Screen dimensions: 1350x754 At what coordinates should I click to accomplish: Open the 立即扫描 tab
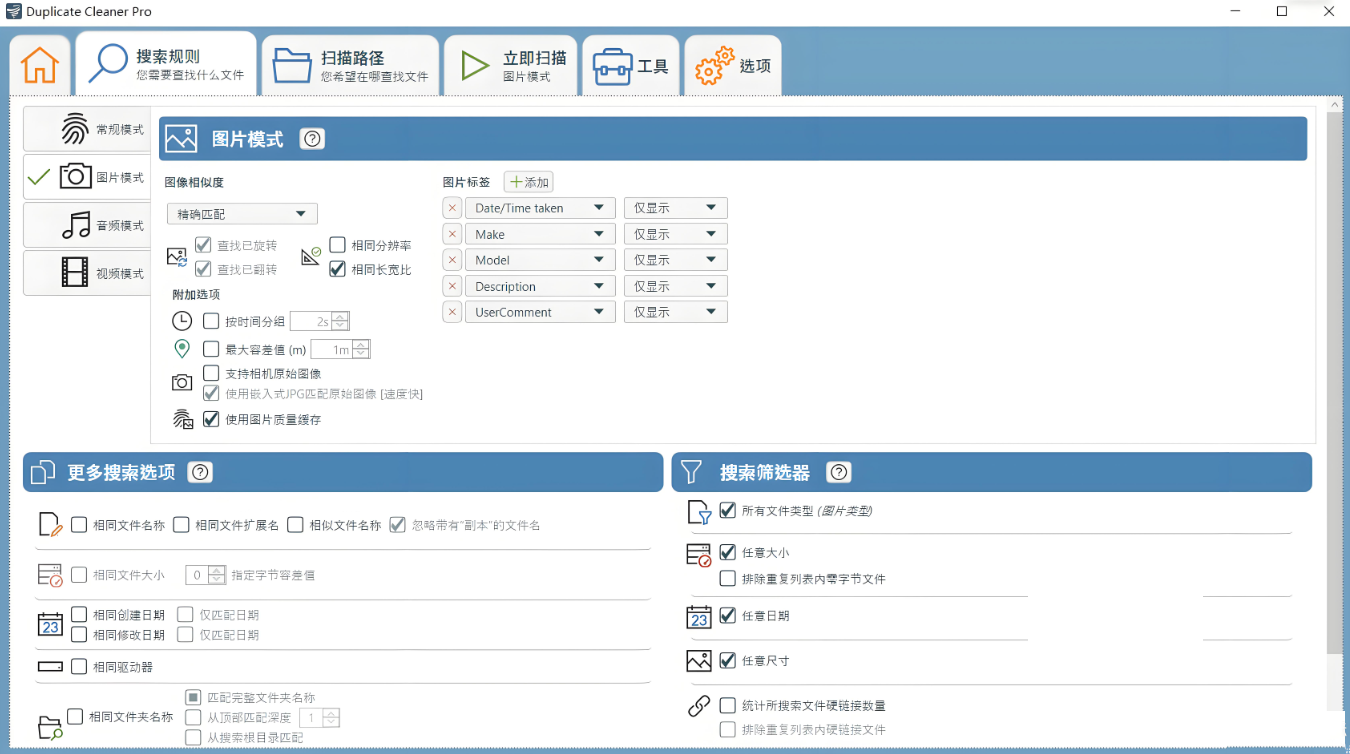(x=510, y=66)
